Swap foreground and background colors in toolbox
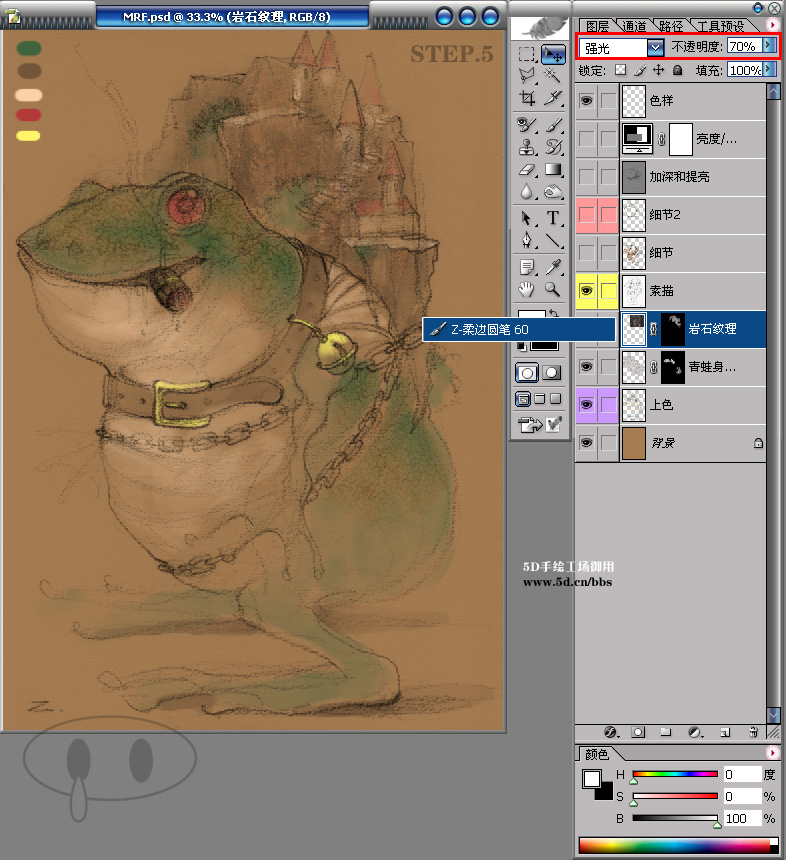Screen dimensions: 786x860 pos(554,313)
